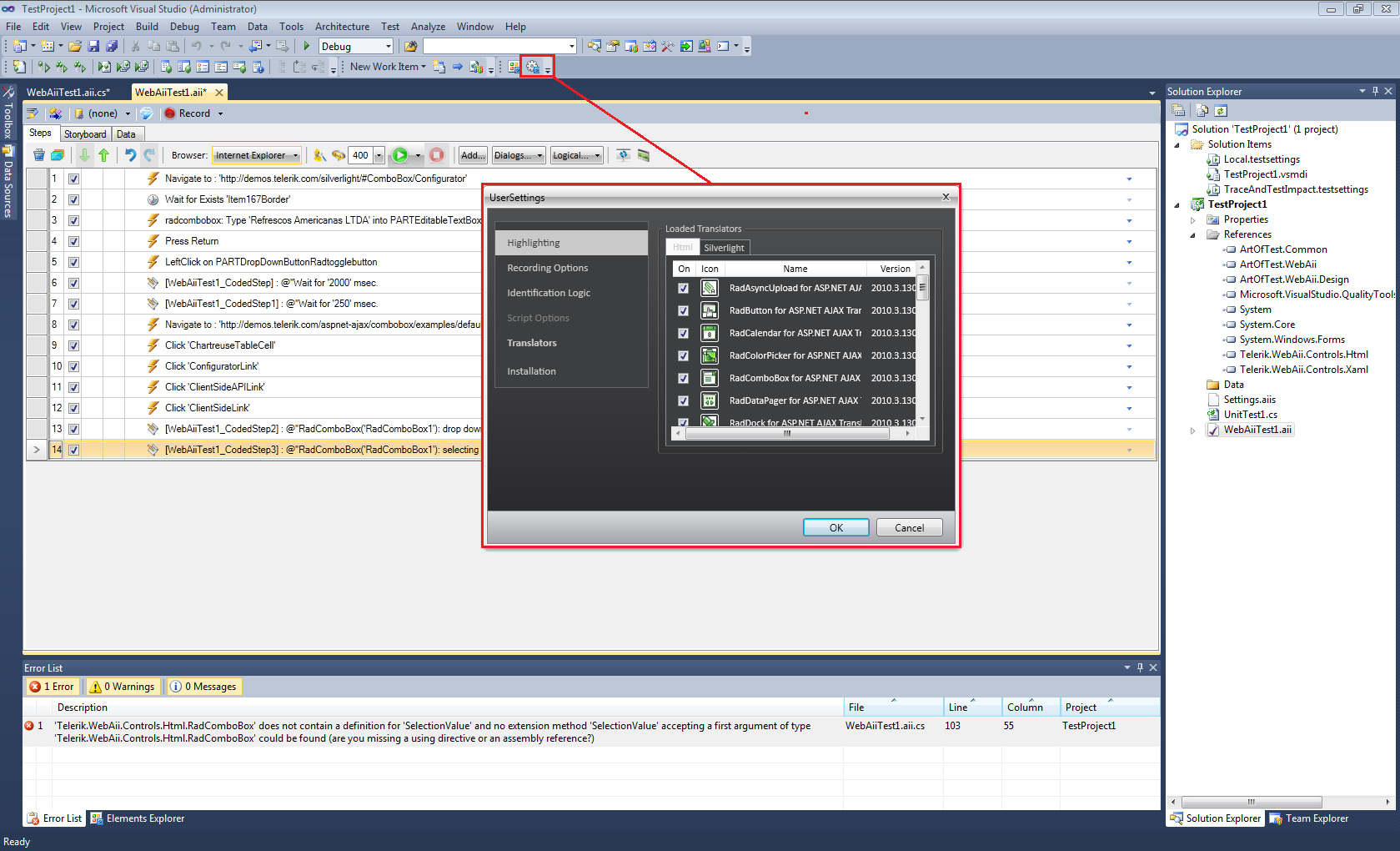Uncheck the RadColorPicker translator checkbox
The height and width of the screenshot is (851, 1400).
click(684, 355)
